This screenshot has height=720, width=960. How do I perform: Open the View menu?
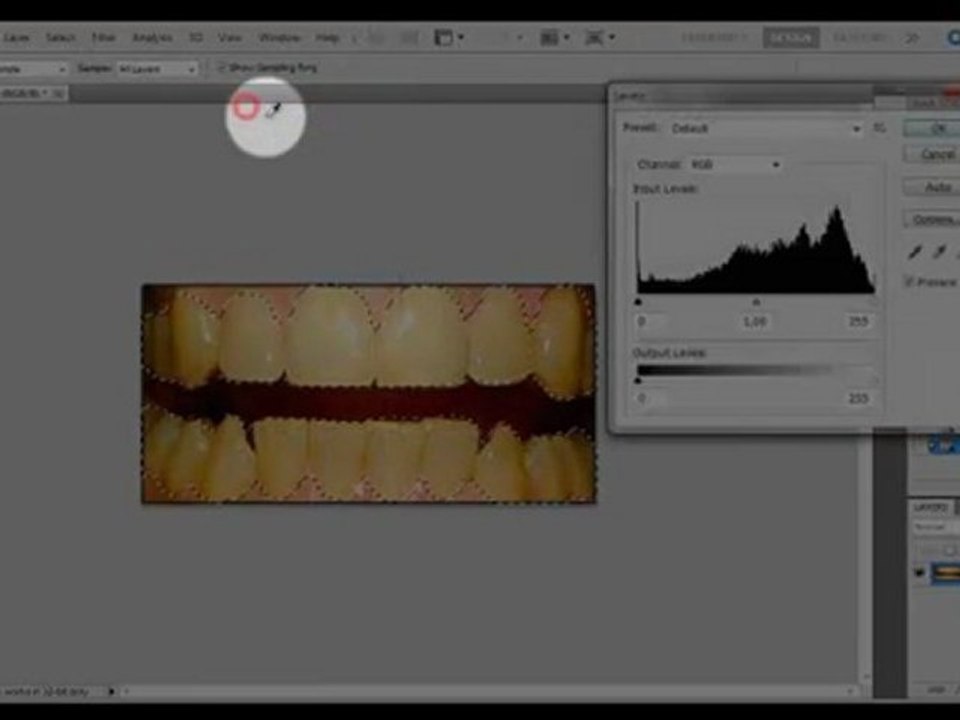230,38
